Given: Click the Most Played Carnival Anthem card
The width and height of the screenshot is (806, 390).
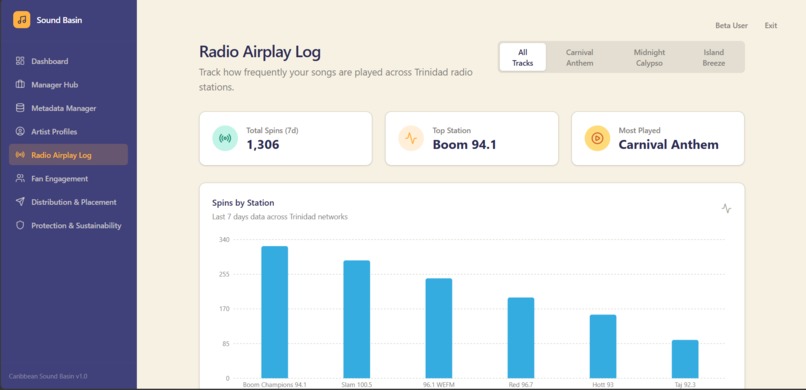Looking at the screenshot, I should pos(657,138).
